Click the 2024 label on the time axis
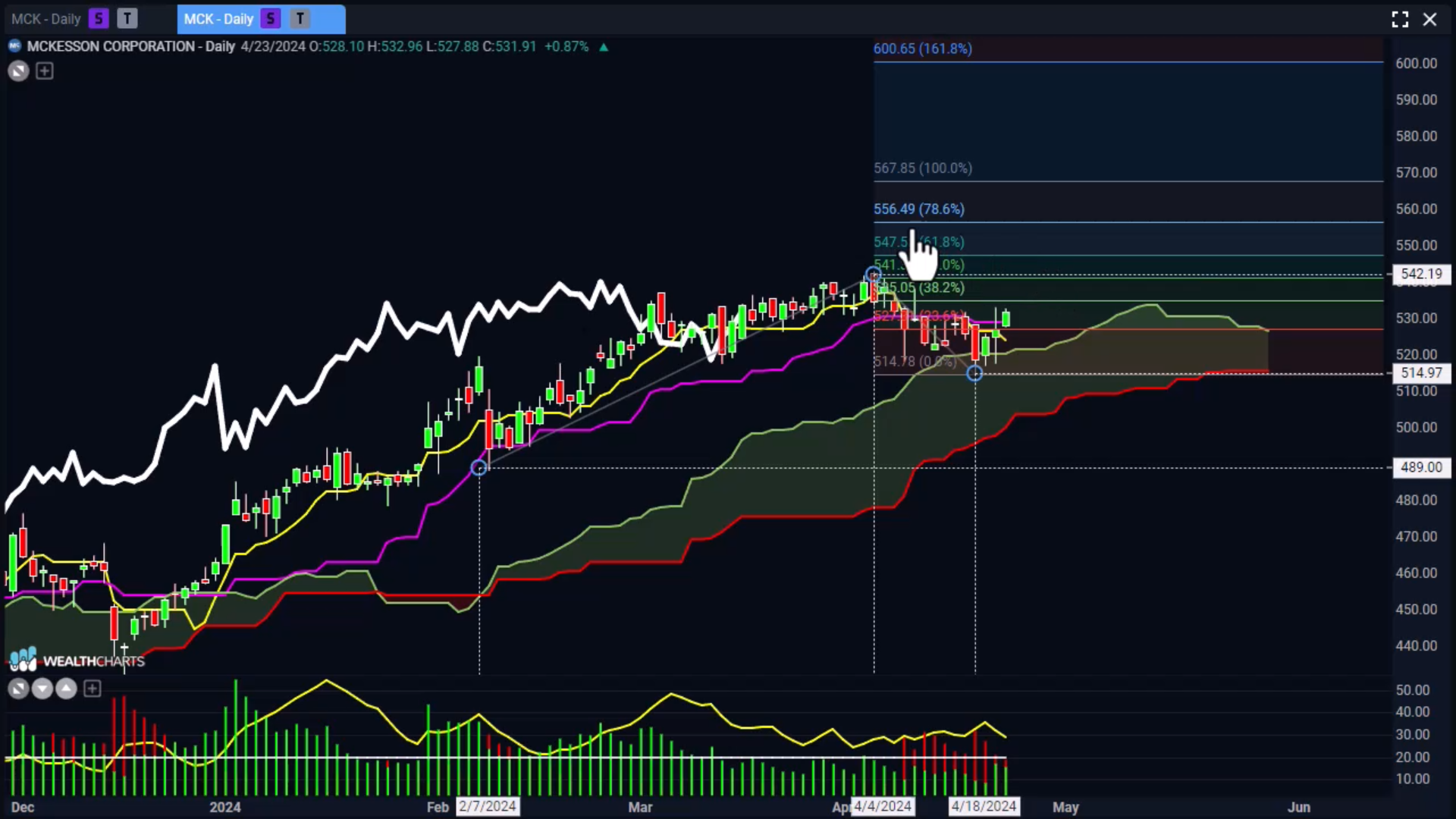This screenshot has height=819, width=1456. tap(225, 807)
